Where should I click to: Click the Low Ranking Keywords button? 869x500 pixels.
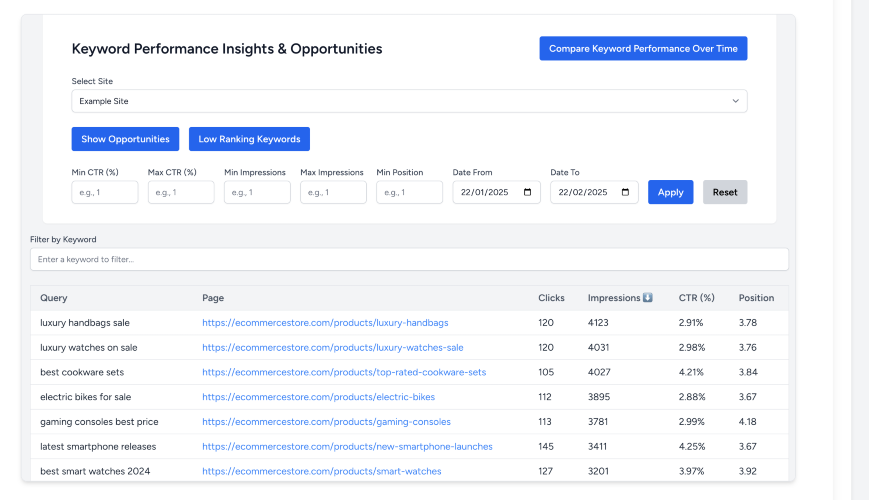point(249,139)
